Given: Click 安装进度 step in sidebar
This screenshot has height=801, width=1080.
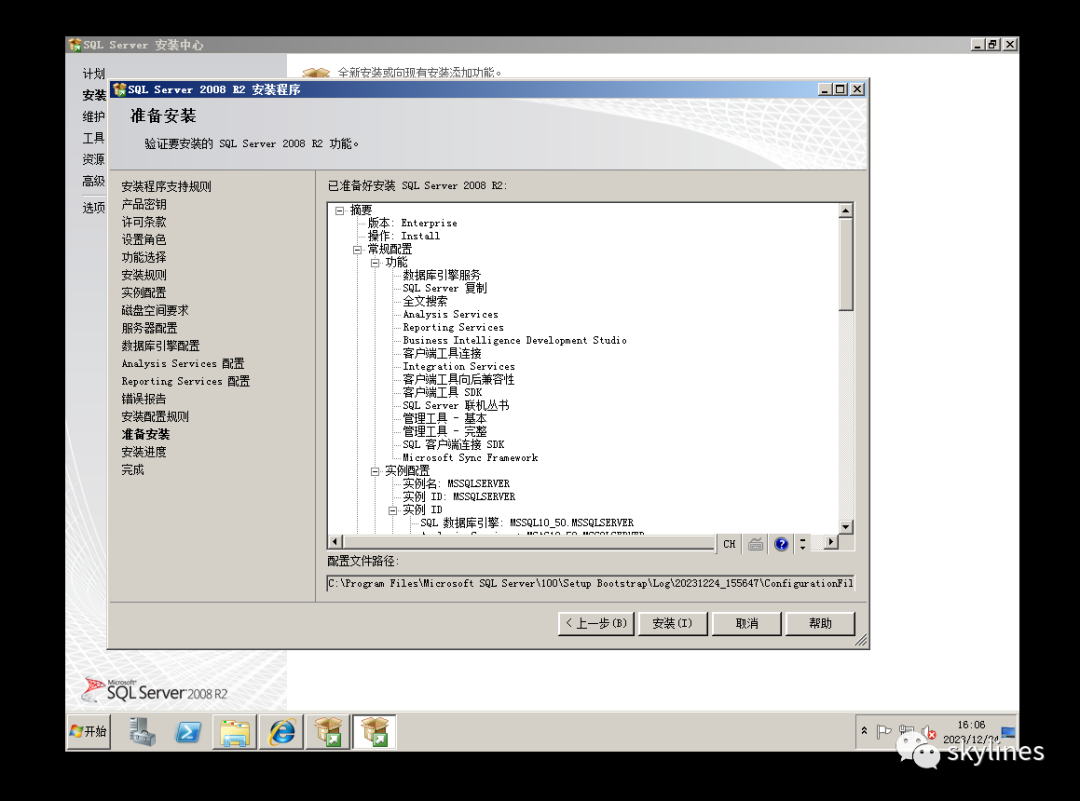Looking at the screenshot, I should click(x=144, y=452).
